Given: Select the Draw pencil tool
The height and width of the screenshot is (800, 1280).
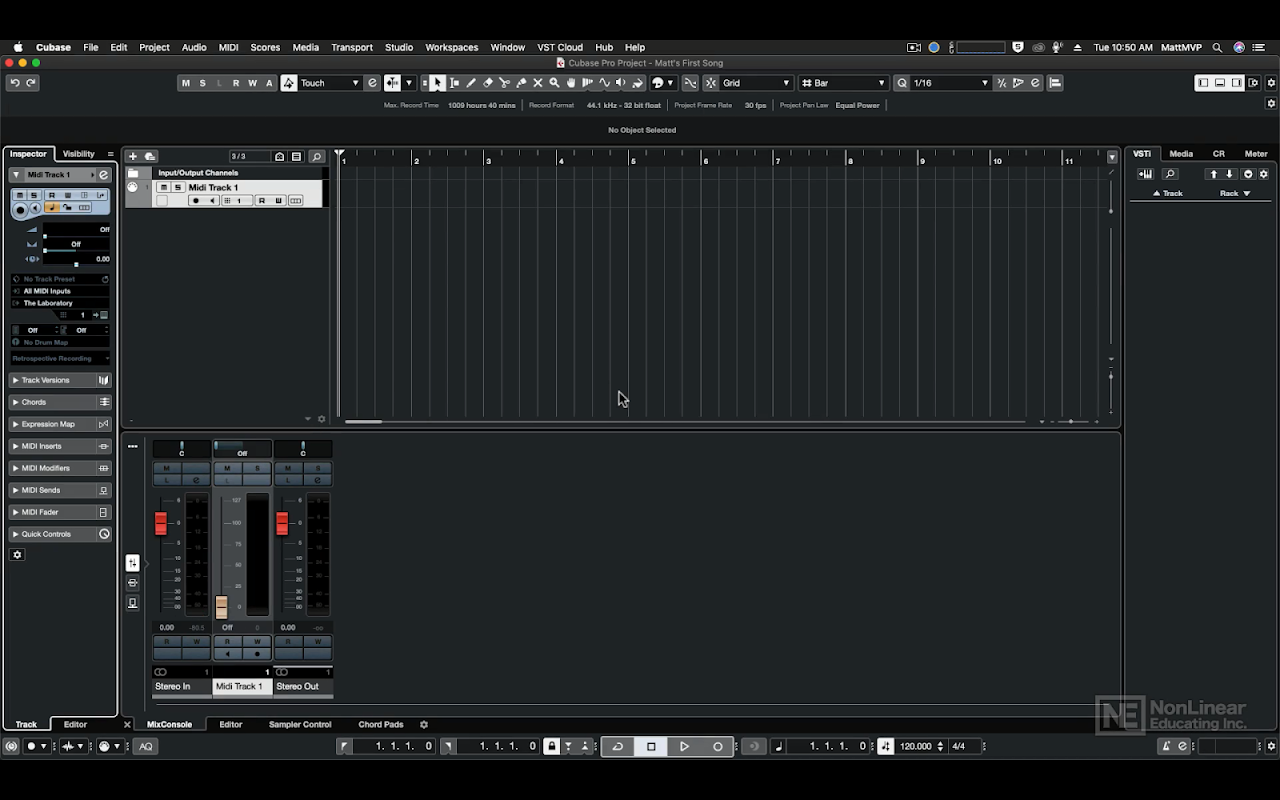Looking at the screenshot, I should tap(471, 83).
